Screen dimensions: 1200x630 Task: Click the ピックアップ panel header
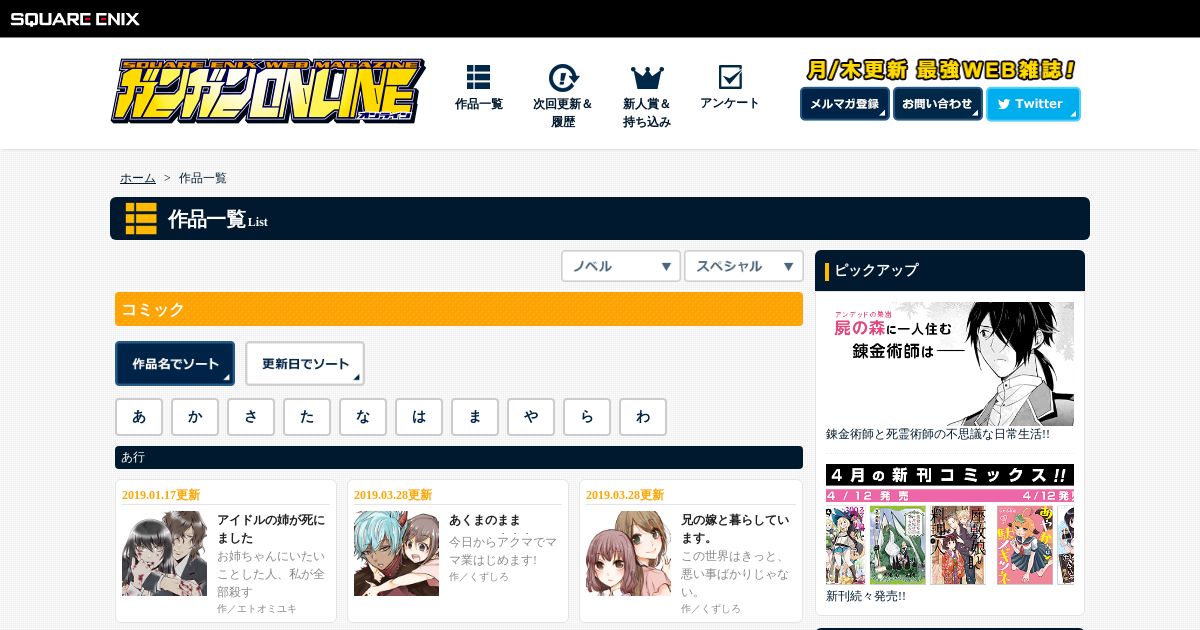[950, 270]
